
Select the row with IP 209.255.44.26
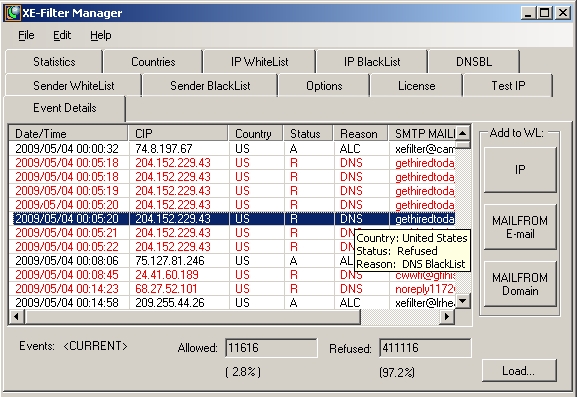coord(232,302)
